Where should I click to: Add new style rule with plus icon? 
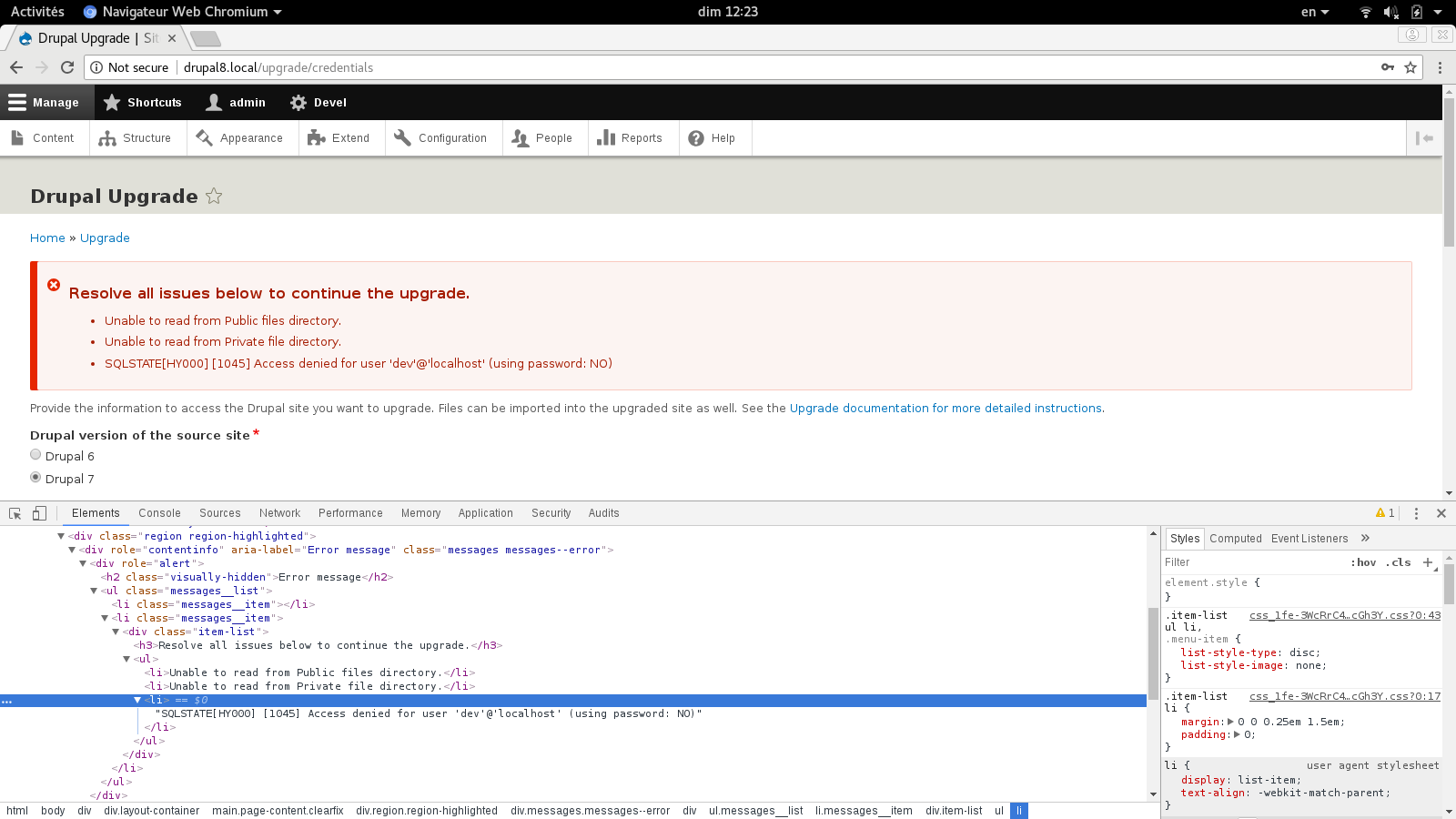click(1428, 562)
